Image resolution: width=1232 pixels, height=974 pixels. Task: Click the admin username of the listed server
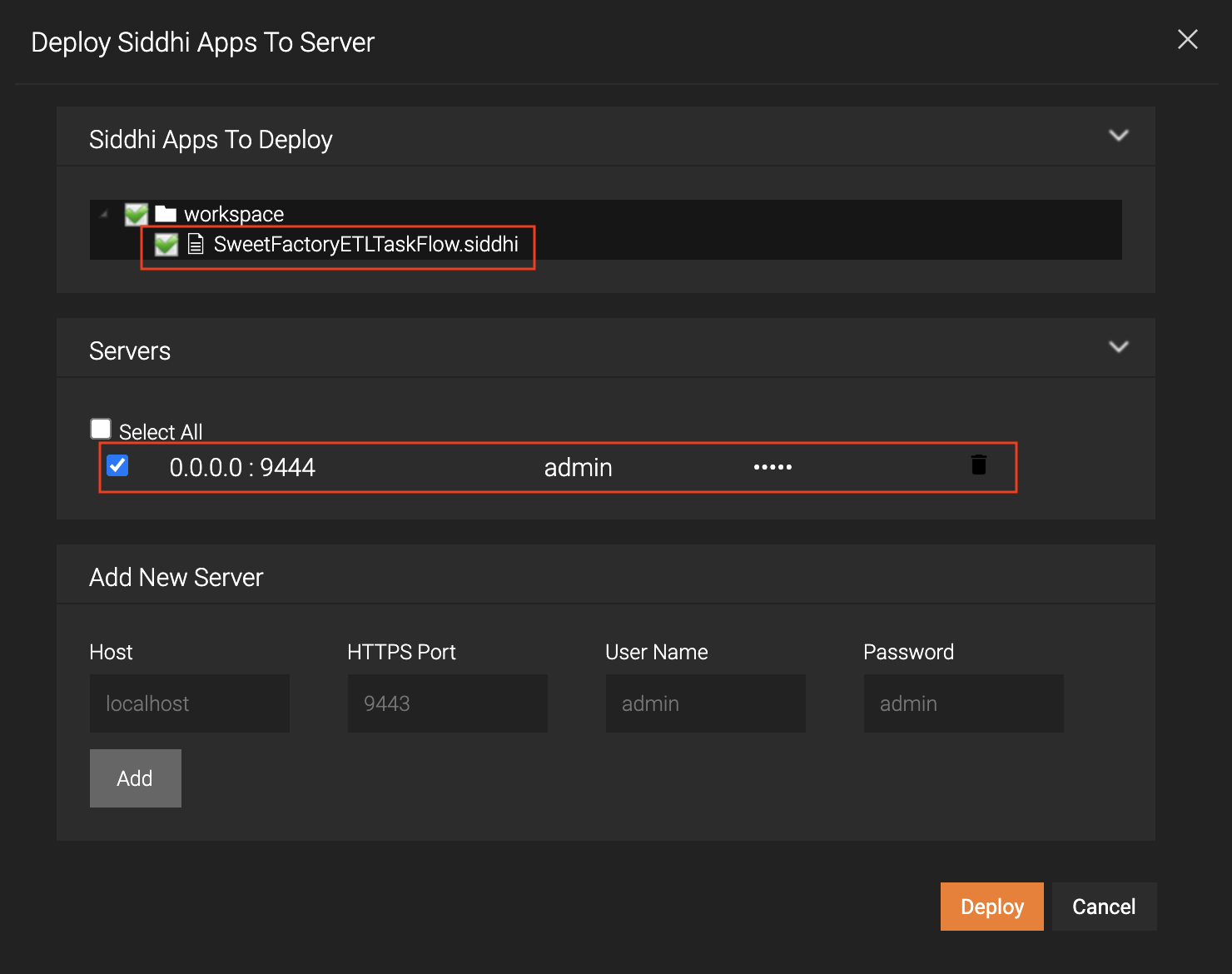[x=579, y=468]
